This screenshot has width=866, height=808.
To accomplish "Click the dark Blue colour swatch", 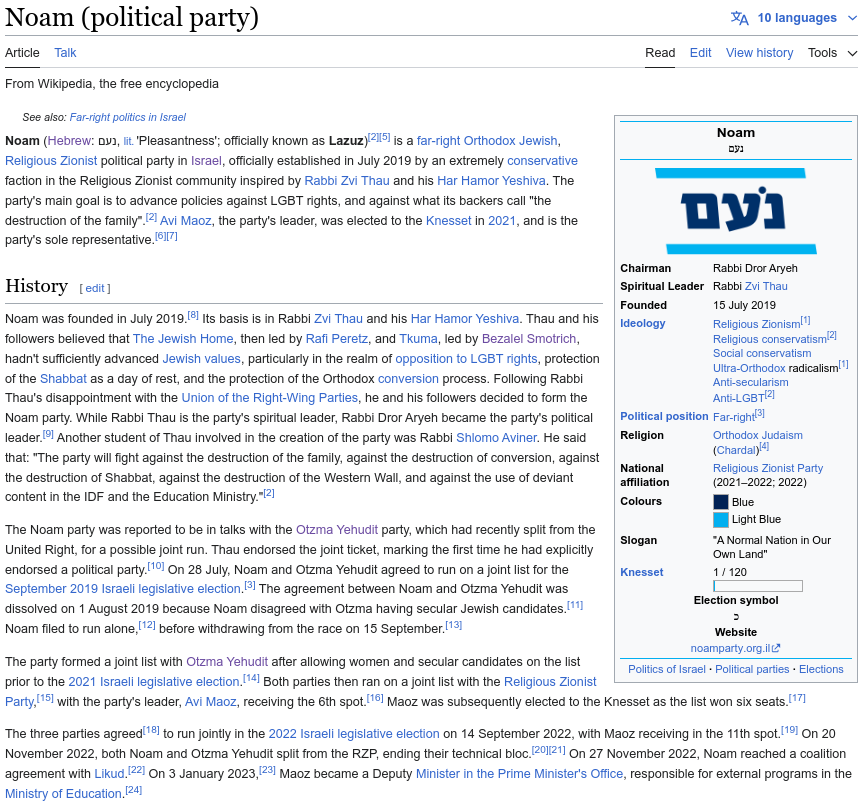I will tap(721, 502).
